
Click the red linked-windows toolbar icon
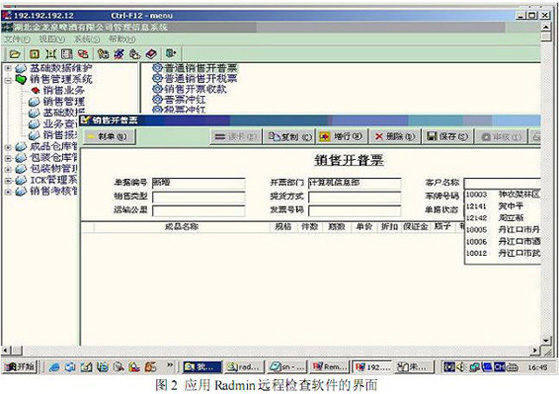point(83,54)
